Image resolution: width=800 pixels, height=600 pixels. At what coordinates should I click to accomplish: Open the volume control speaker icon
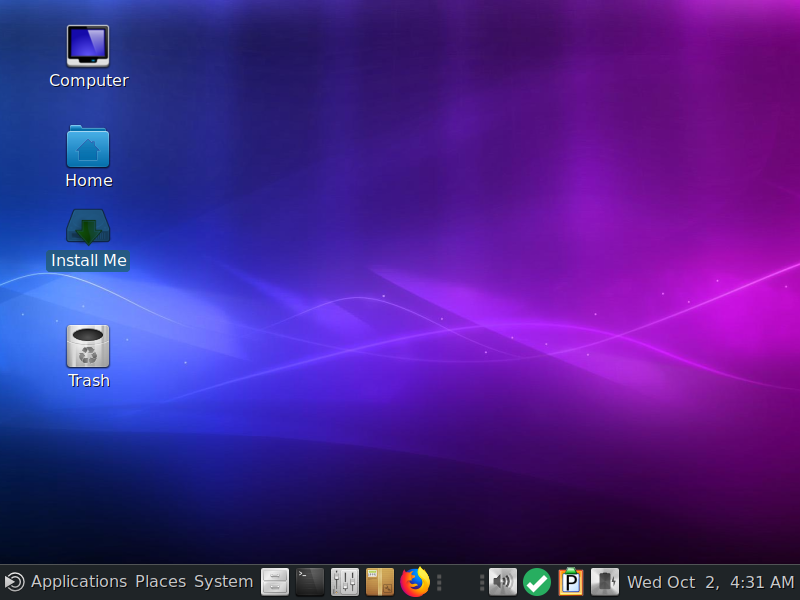[x=503, y=582]
